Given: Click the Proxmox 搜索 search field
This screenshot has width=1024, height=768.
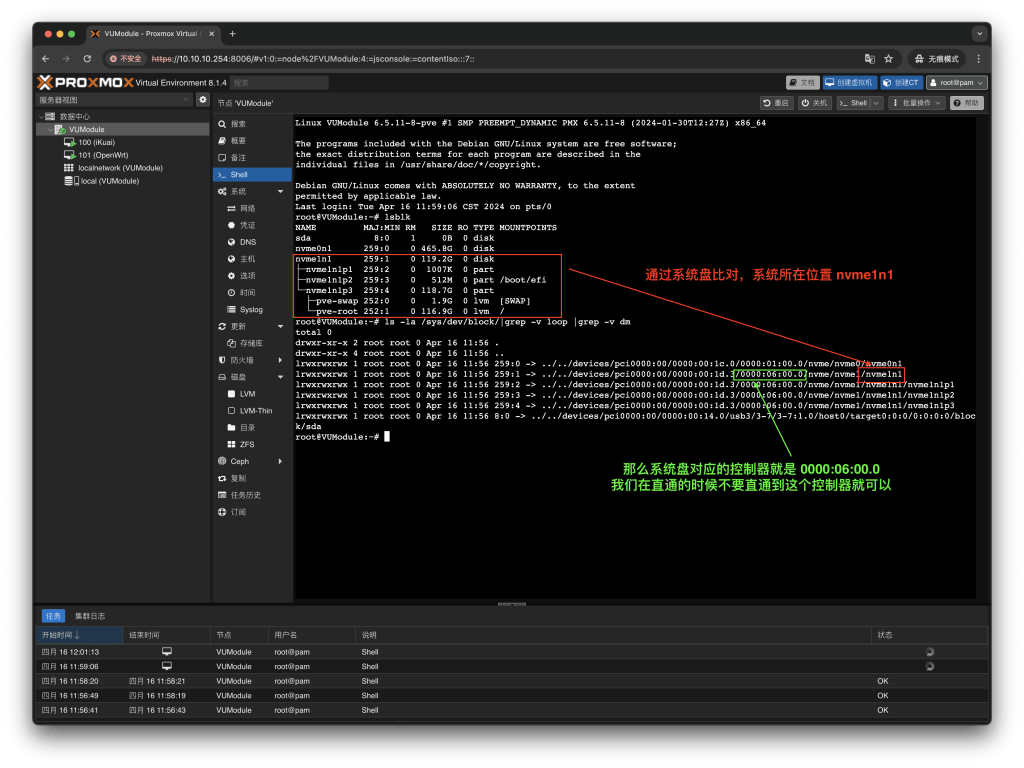Looking at the screenshot, I should [278, 83].
